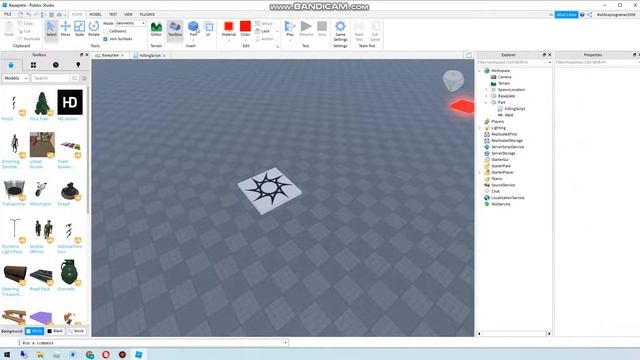
Task: Select the Pine Tree model thumbnail
Action: tap(41, 103)
